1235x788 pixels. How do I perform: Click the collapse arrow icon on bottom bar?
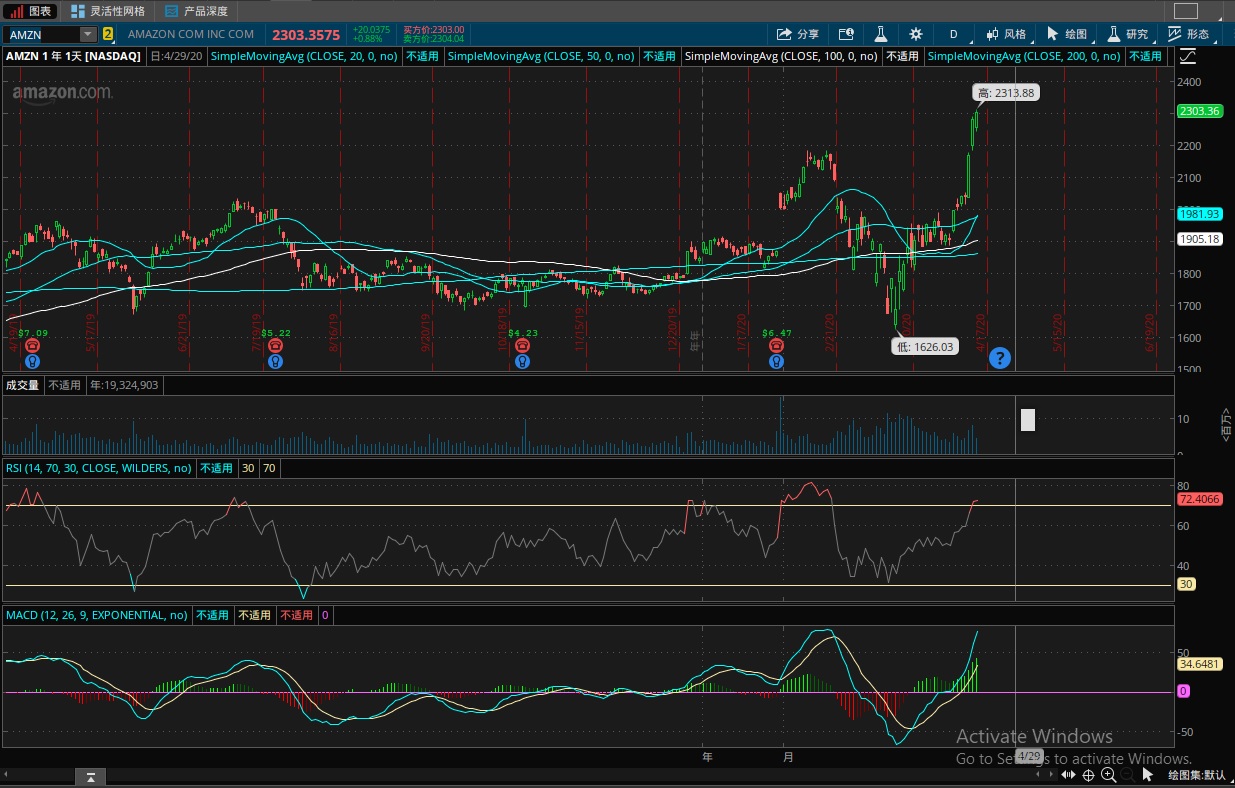click(91, 776)
